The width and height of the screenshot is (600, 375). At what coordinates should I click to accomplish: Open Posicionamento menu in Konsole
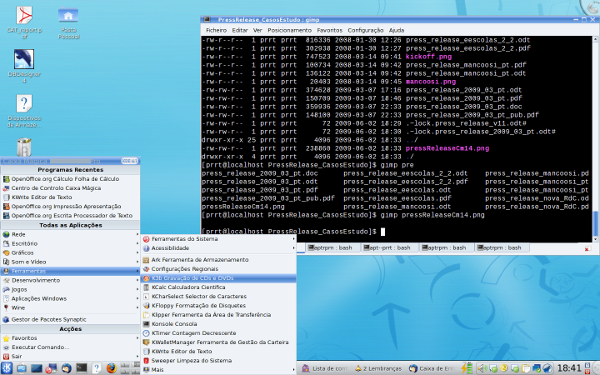click(289, 30)
